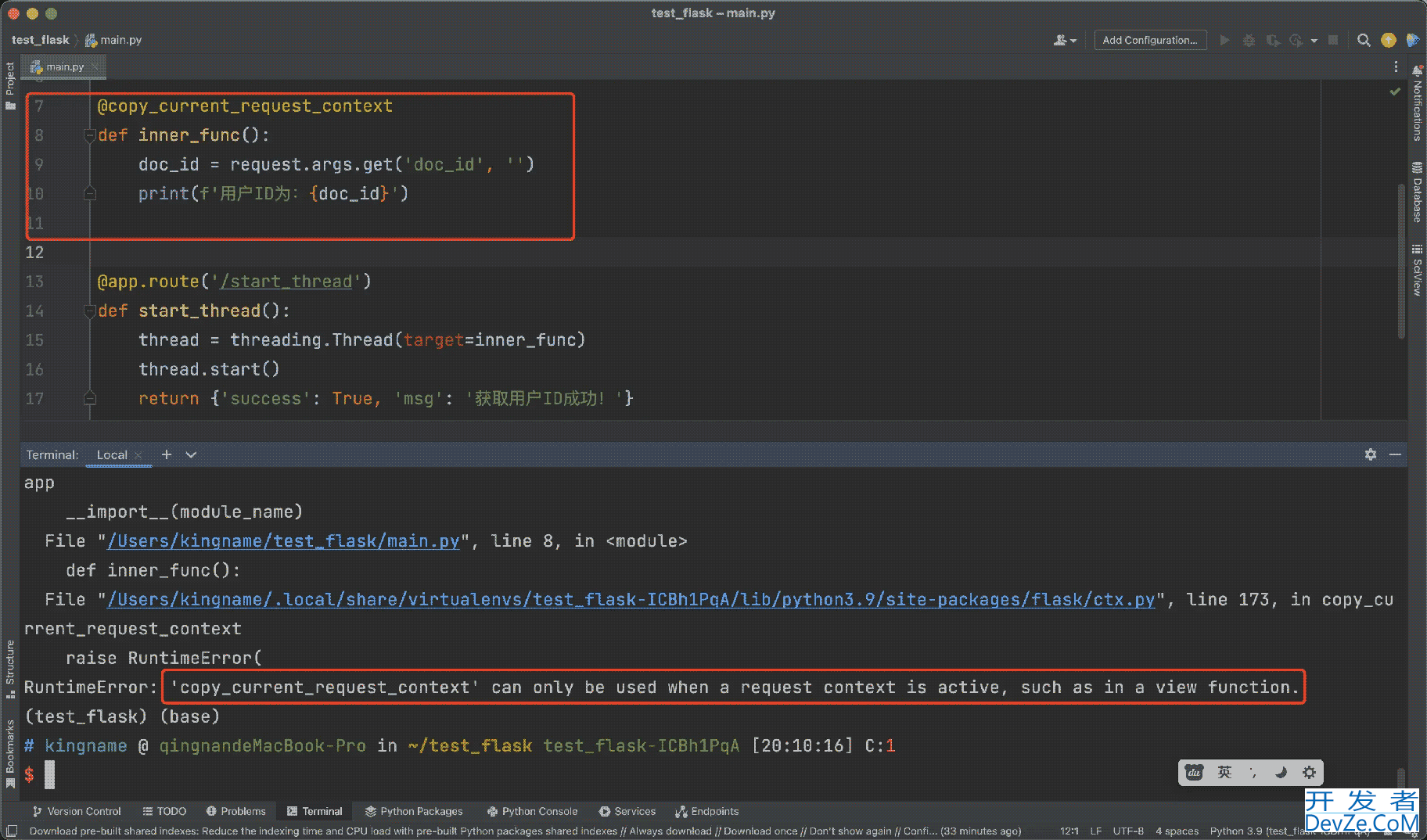Click the green Run arrow icon
Image resolution: width=1427 pixels, height=840 pixels.
[1225, 40]
